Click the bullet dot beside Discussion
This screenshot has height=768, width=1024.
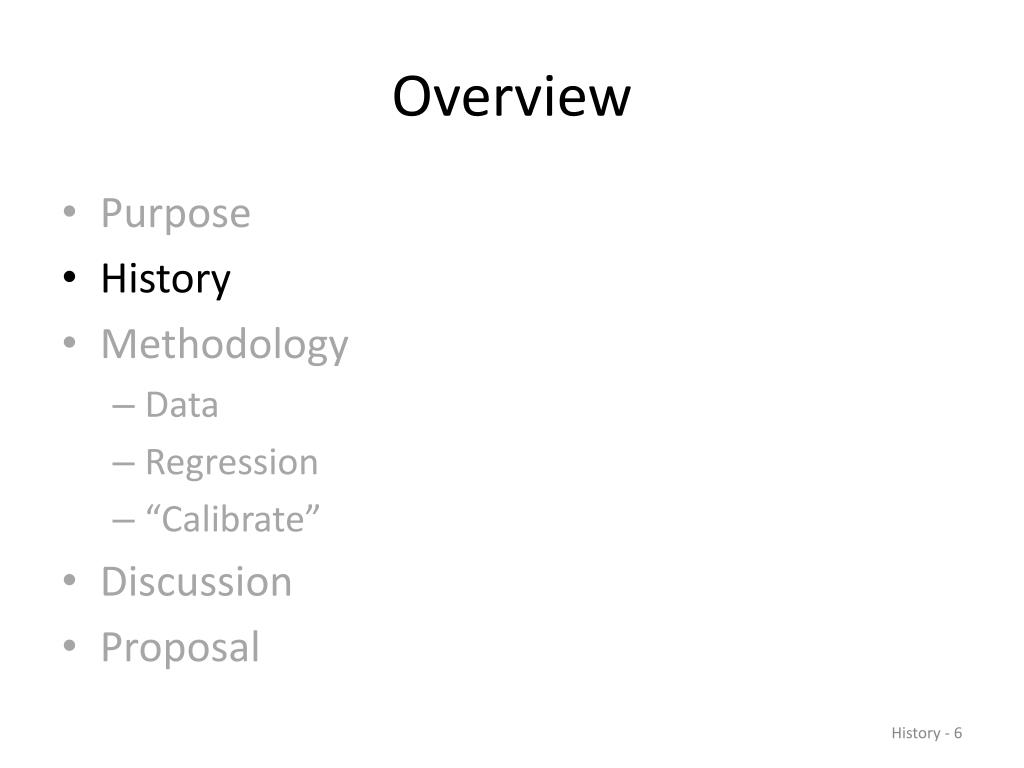click(70, 580)
